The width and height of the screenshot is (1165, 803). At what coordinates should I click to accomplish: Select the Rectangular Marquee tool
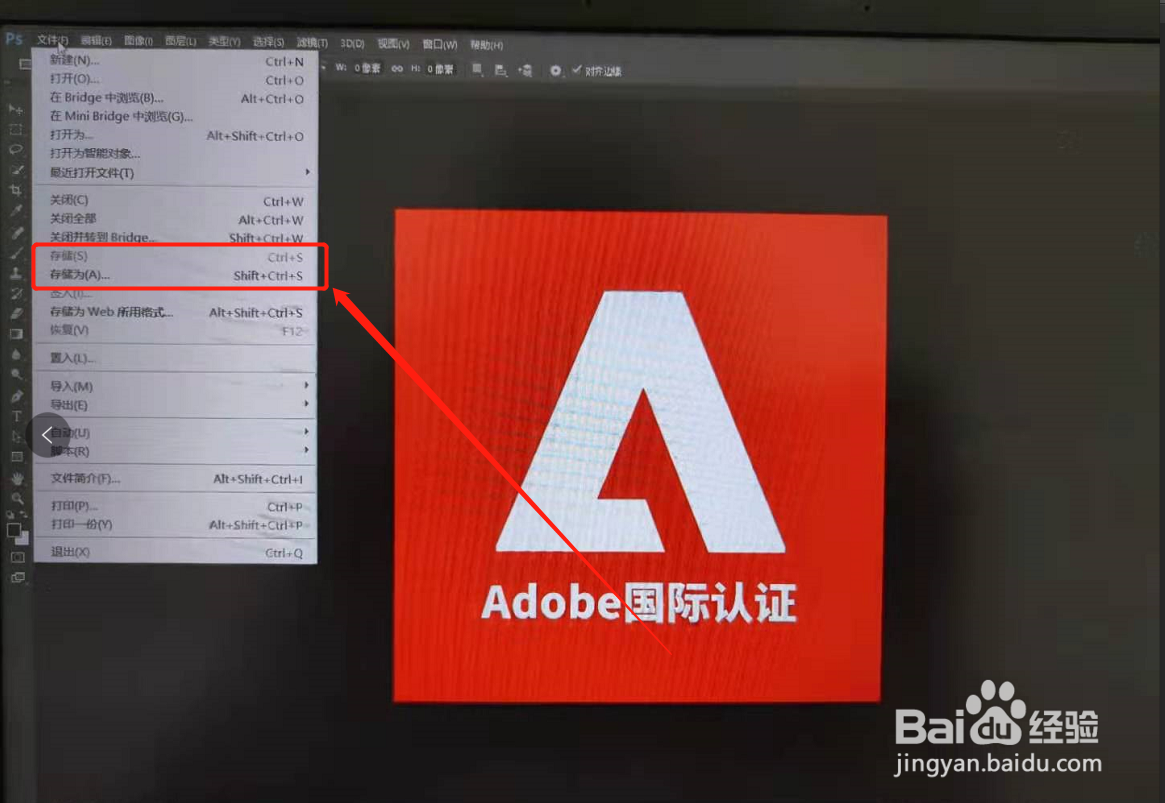click(x=16, y=129)
